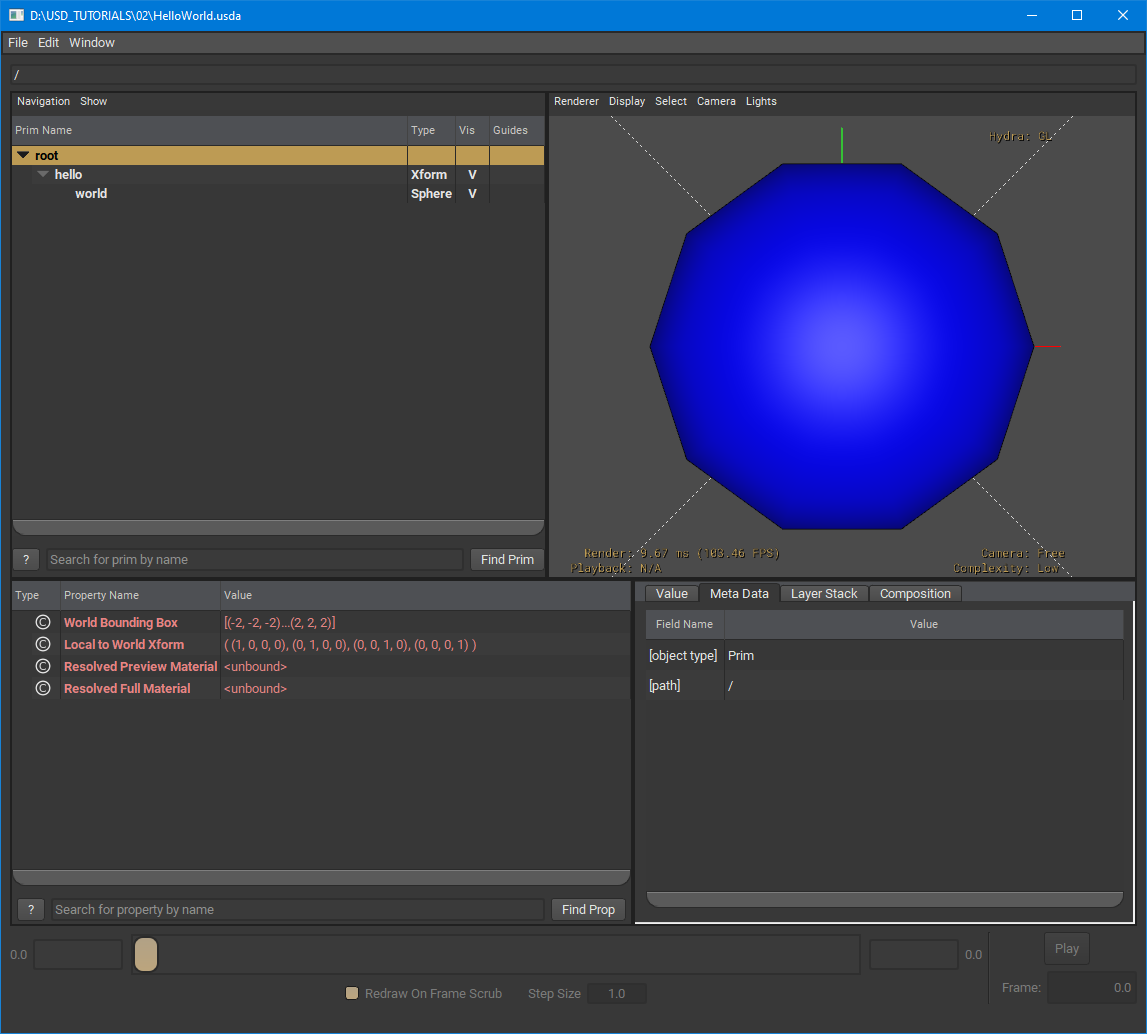Switch to the Layer Stack tab

(824, 593)
